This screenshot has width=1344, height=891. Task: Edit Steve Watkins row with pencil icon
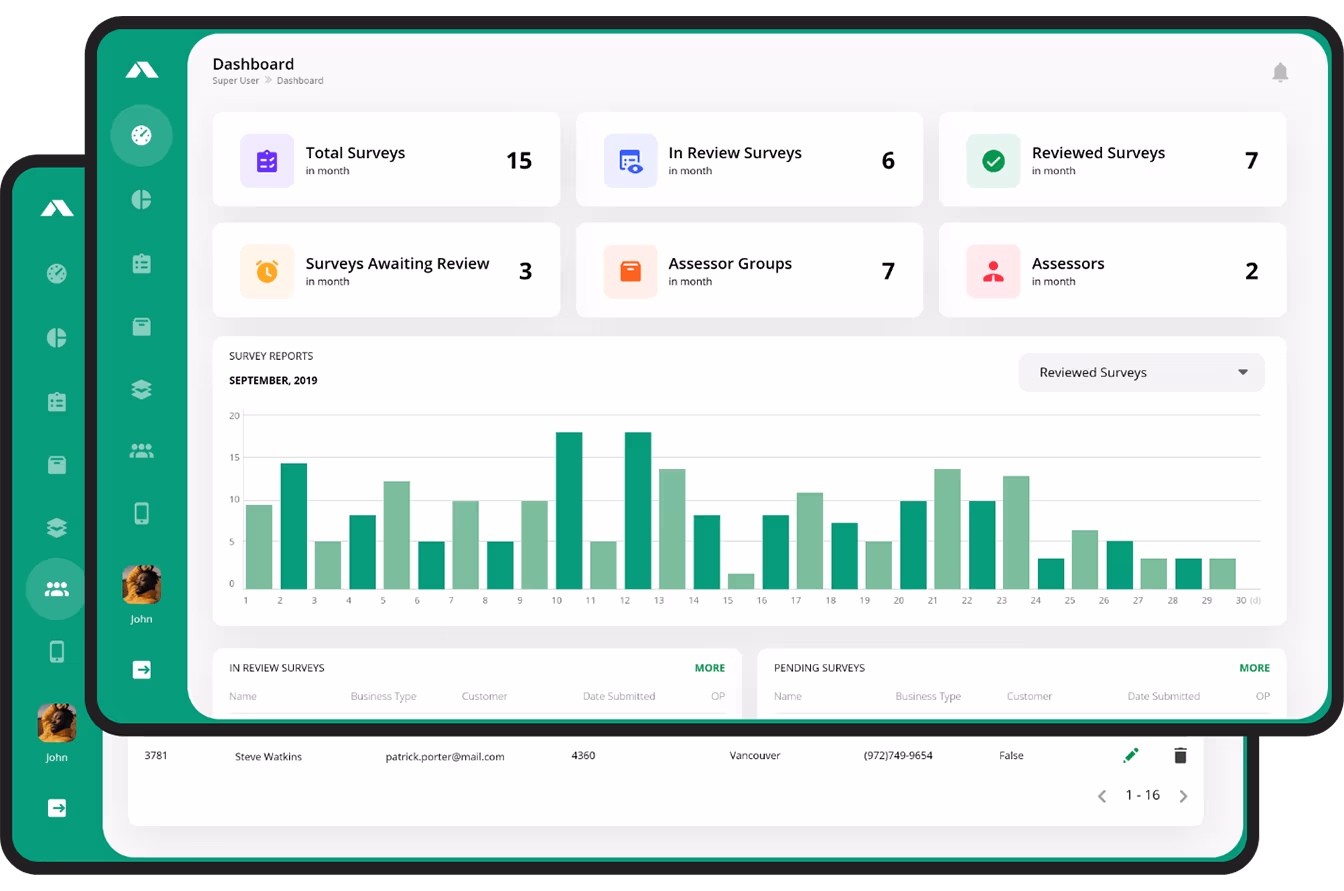pos(1131,756)
